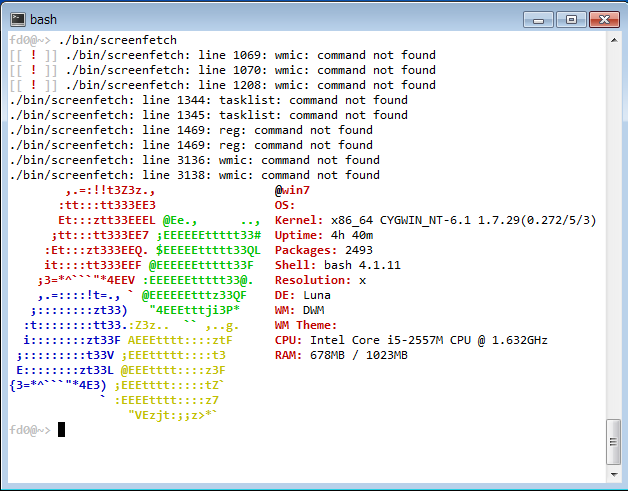Click the @win7 hostname text
Image resolution: width=628 pixels, height=491 pixels.
292,190
